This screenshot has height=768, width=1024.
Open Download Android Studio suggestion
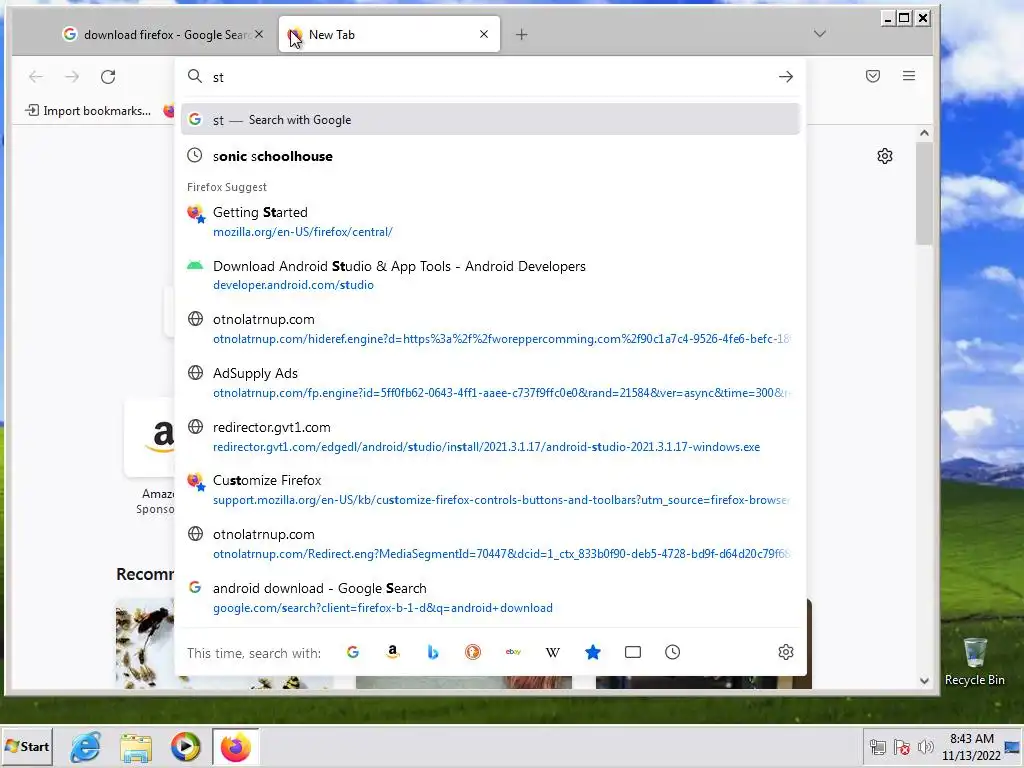point(490,275)
